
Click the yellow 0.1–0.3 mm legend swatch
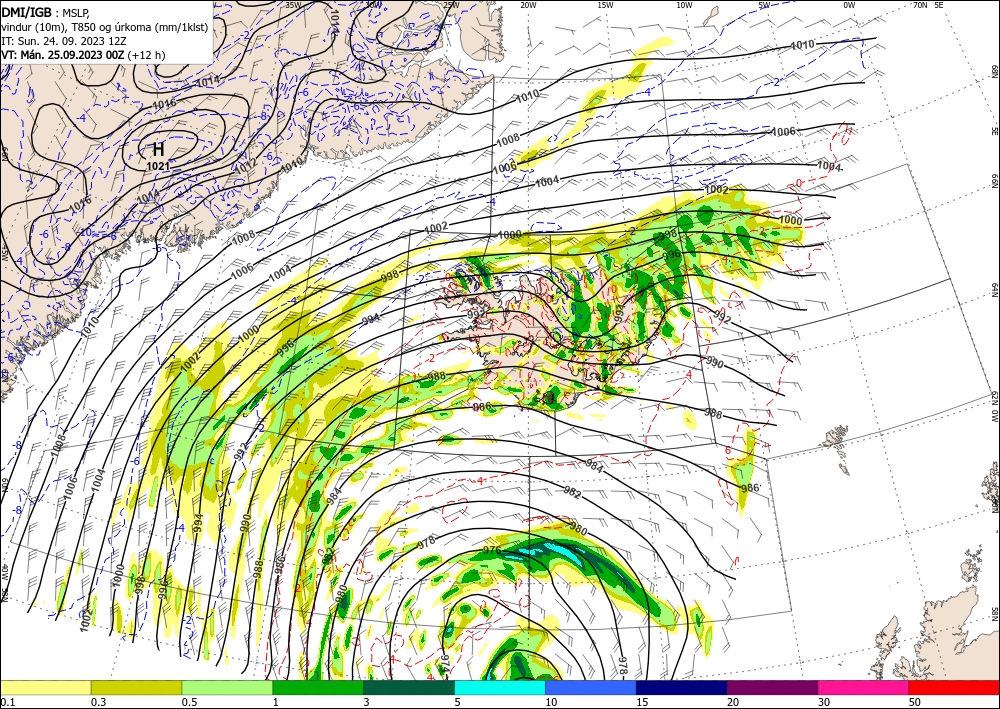[x=46, y=687]
